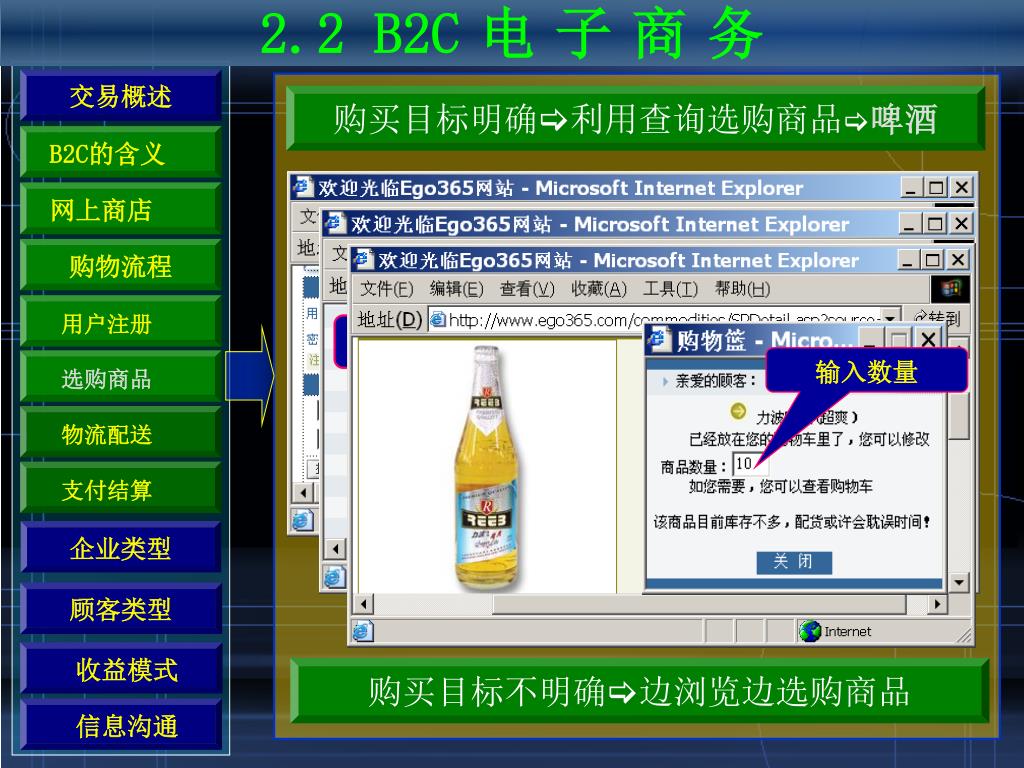
Task: Open 信息沟通 sidebar button
Action: pyautogui.click(x=121, y=726)
